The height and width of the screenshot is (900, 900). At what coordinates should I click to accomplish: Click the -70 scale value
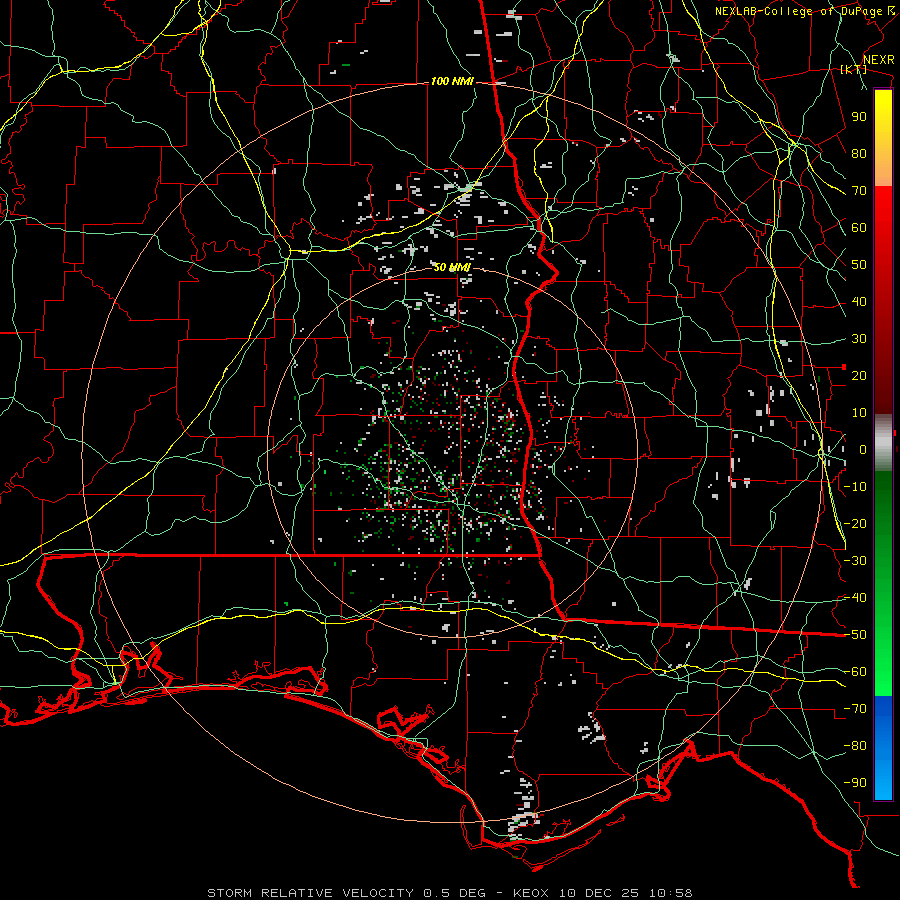(x=855, y=709)
